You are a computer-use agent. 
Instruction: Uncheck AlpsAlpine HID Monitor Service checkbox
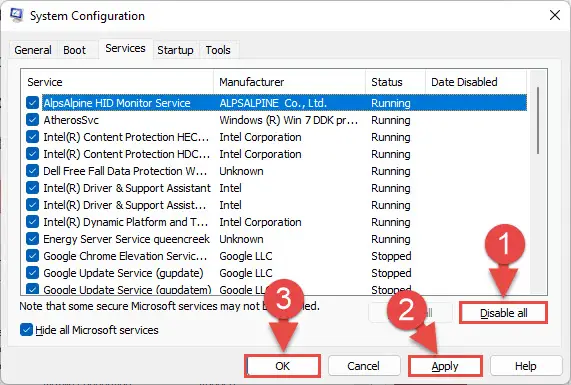32,103
